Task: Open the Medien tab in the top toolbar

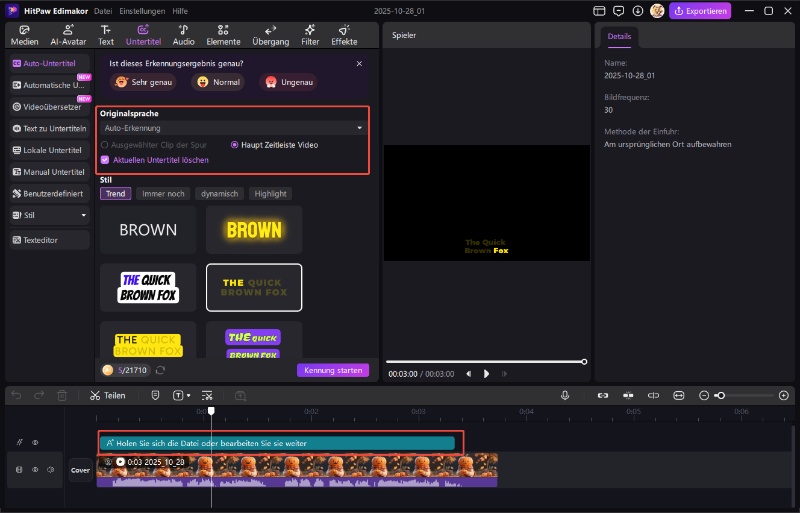Action: 25,35
